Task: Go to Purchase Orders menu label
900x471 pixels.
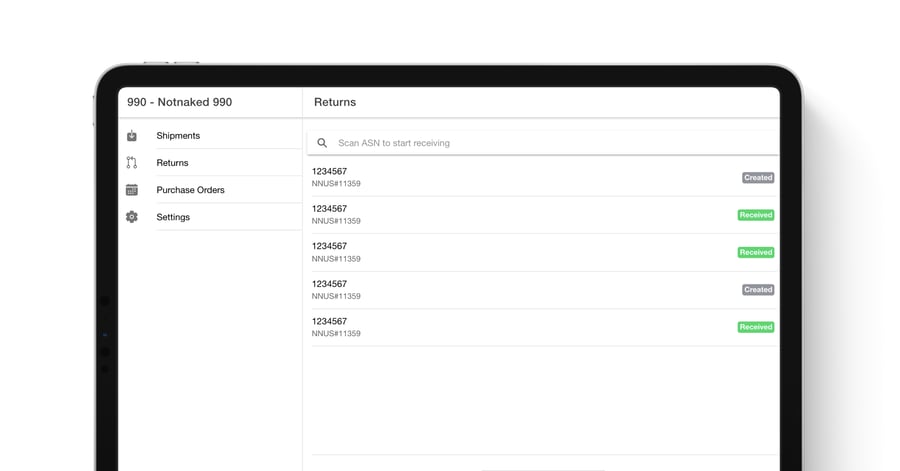Action: 190,190
